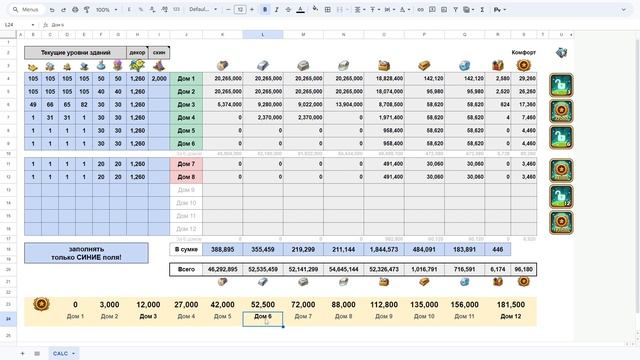Open the Menus search box
Image resolution: width=640 pixels, height=360 pixels.
coord(26,9)
